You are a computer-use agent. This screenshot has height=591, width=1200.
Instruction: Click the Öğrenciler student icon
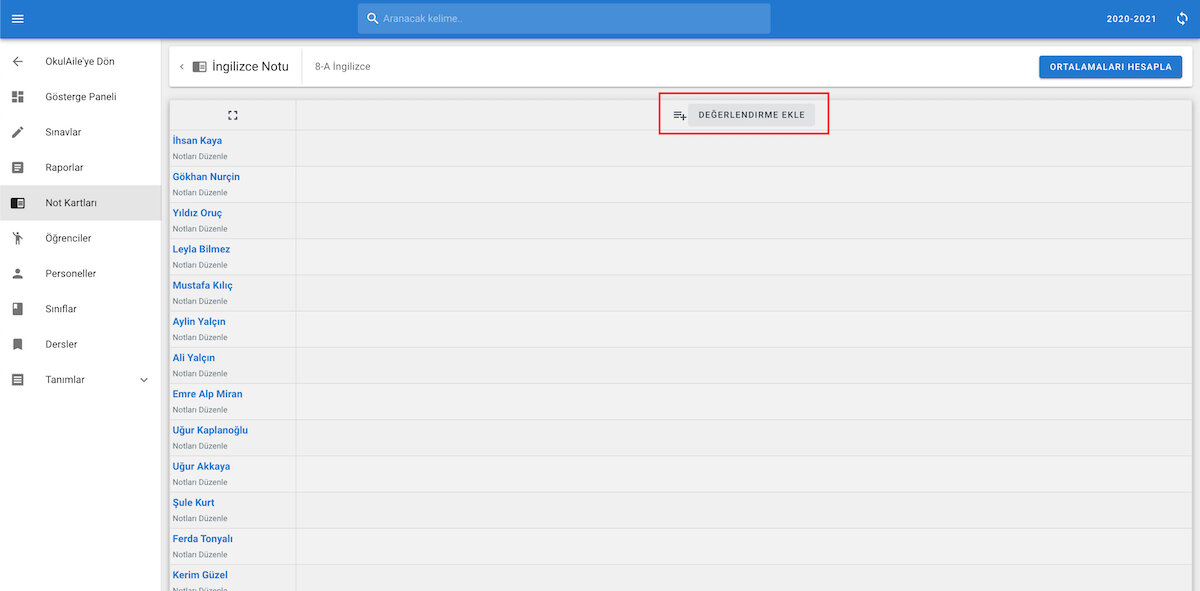pos(17,238)
